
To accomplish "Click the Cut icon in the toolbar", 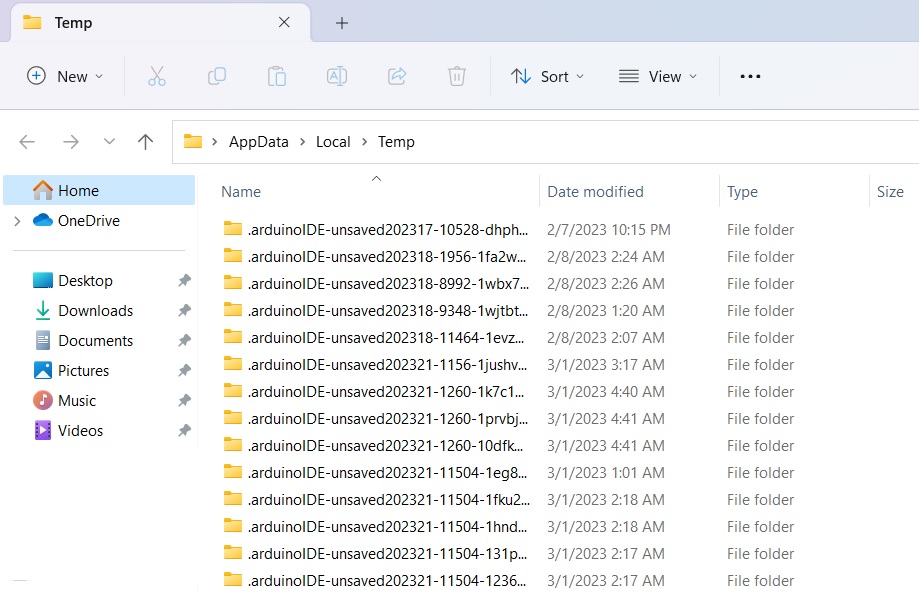I will click(156, 75).
